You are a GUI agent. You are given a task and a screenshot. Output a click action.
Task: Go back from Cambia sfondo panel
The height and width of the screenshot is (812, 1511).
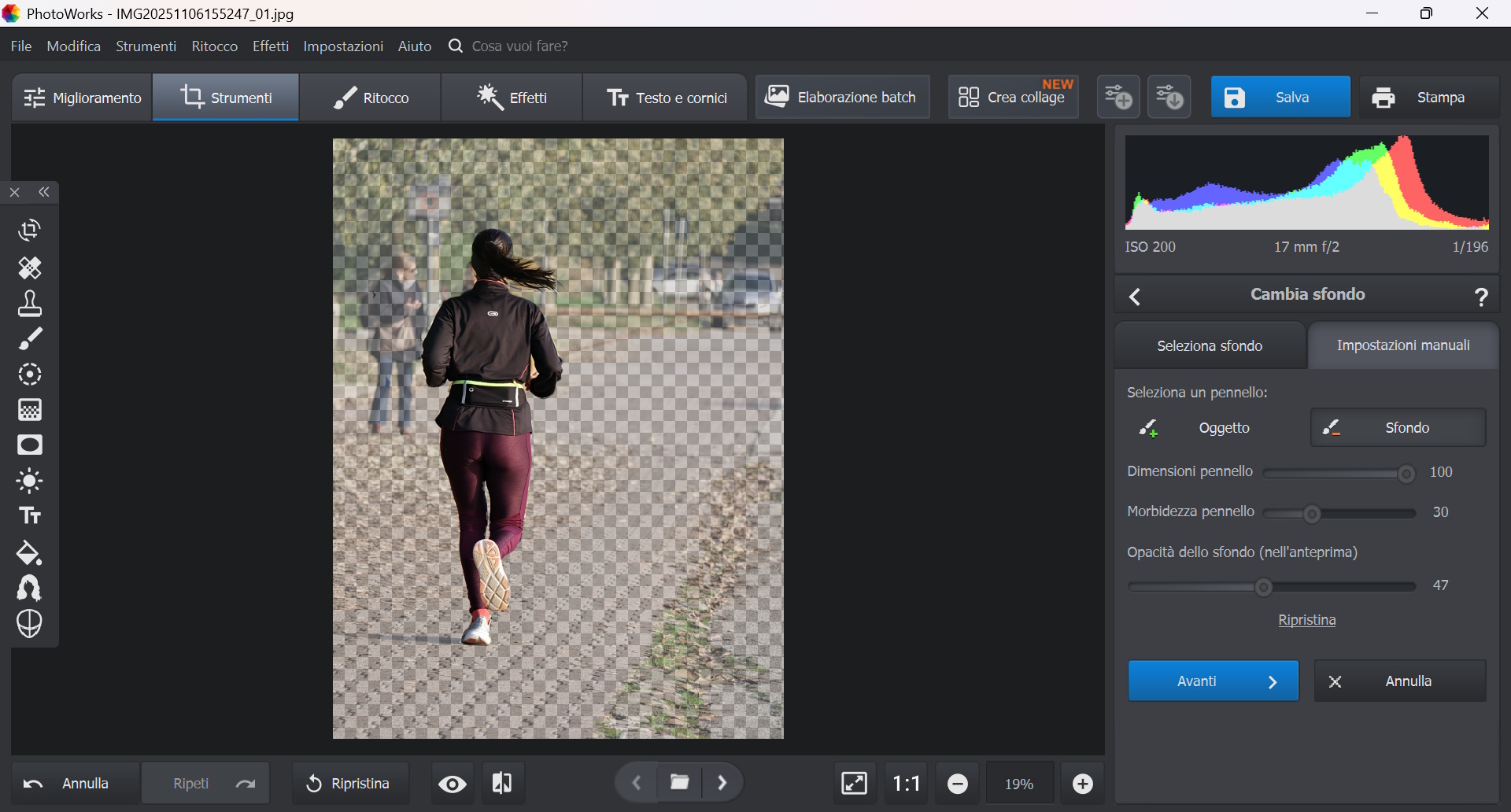[x=1135, y=297]
